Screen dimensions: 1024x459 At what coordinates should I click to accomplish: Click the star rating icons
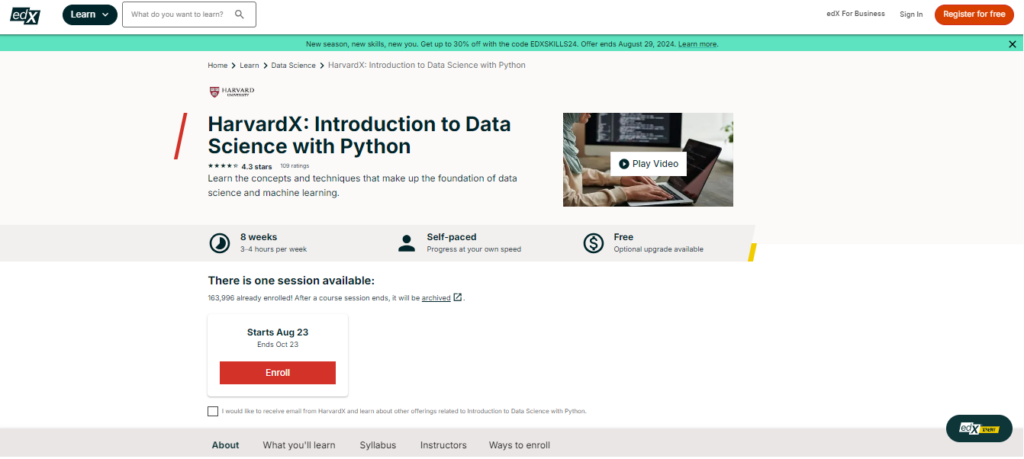[223, 166]
